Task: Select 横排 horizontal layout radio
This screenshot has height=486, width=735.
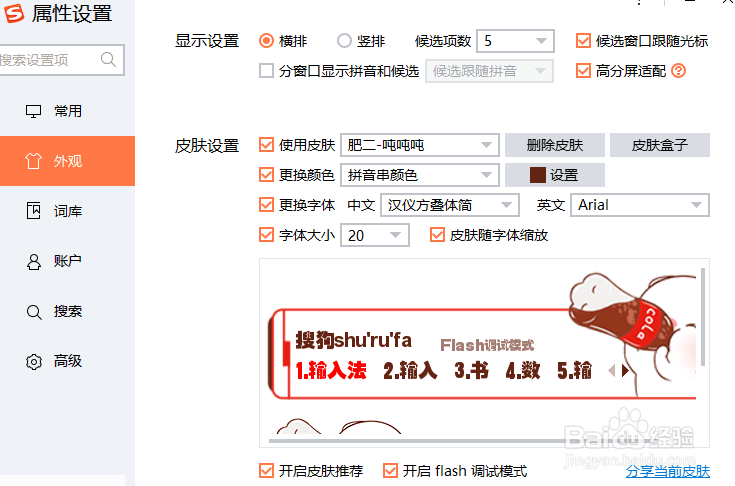Action: (266, 41)
